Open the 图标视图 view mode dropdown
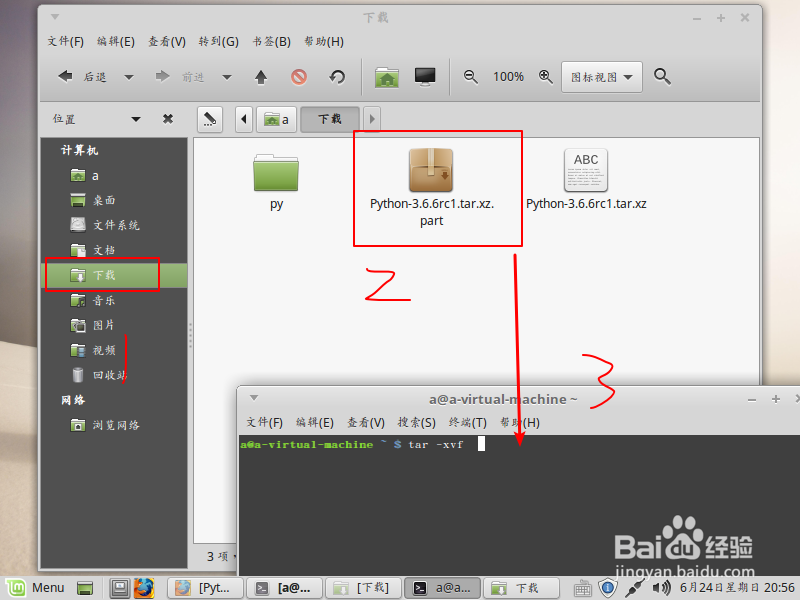 [x=601, y=76]
